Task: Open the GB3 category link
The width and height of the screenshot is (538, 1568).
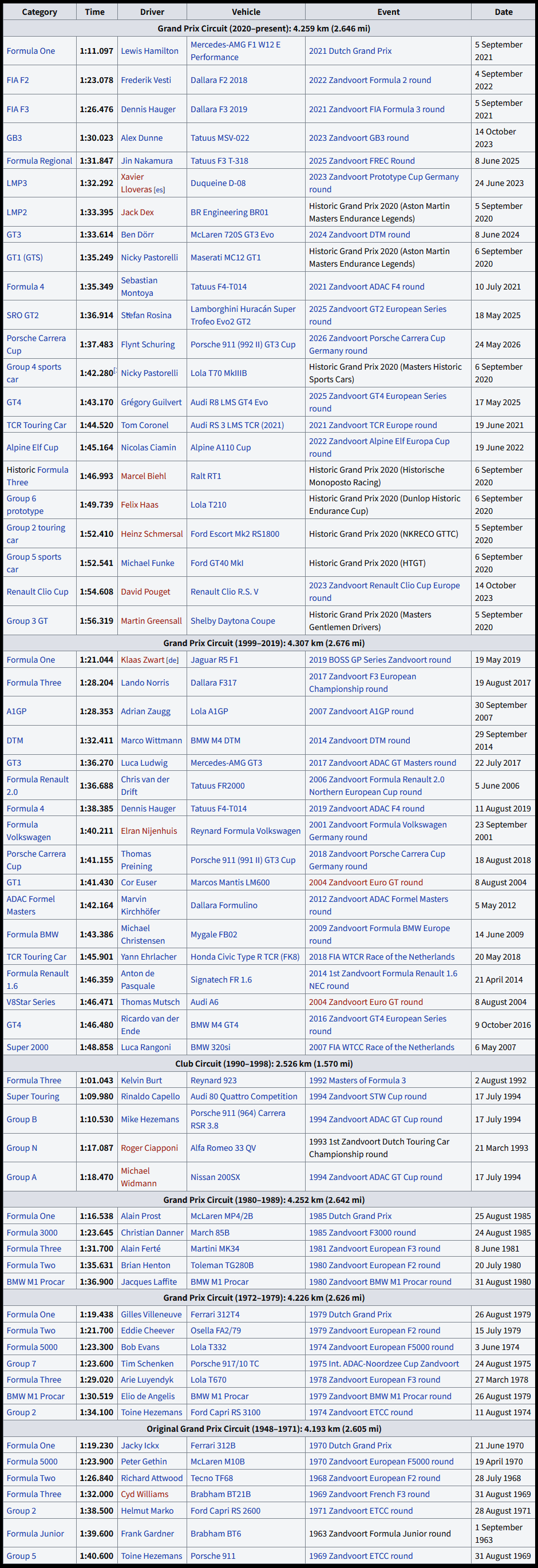Action: pos(14,138)
